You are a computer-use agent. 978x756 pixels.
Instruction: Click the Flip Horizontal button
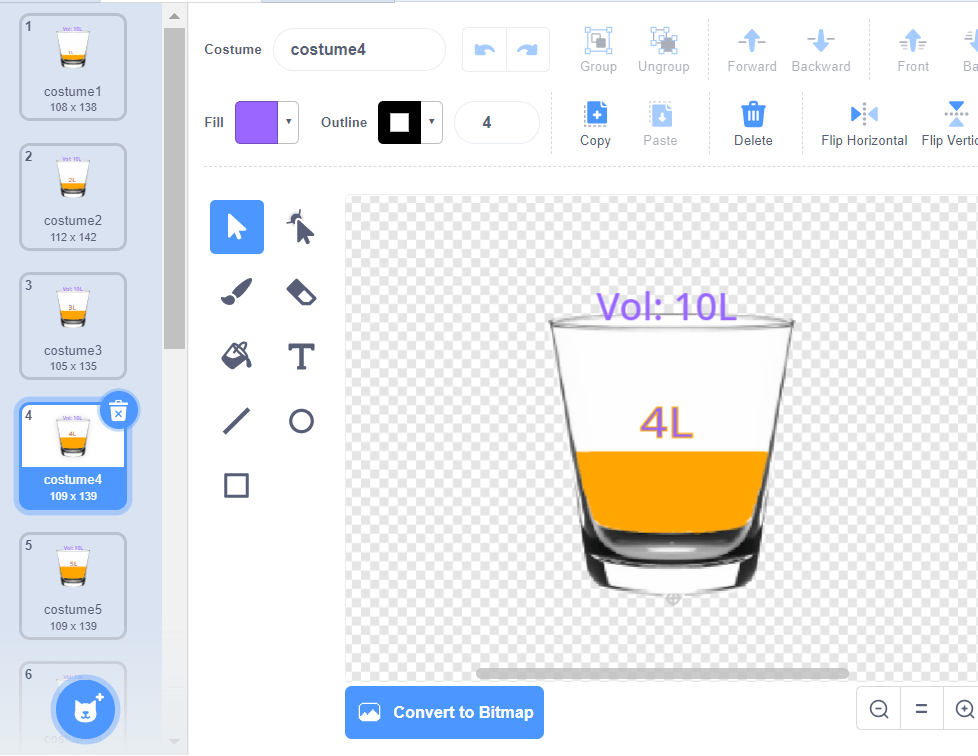pyautogui.click(x=864, y=124)
